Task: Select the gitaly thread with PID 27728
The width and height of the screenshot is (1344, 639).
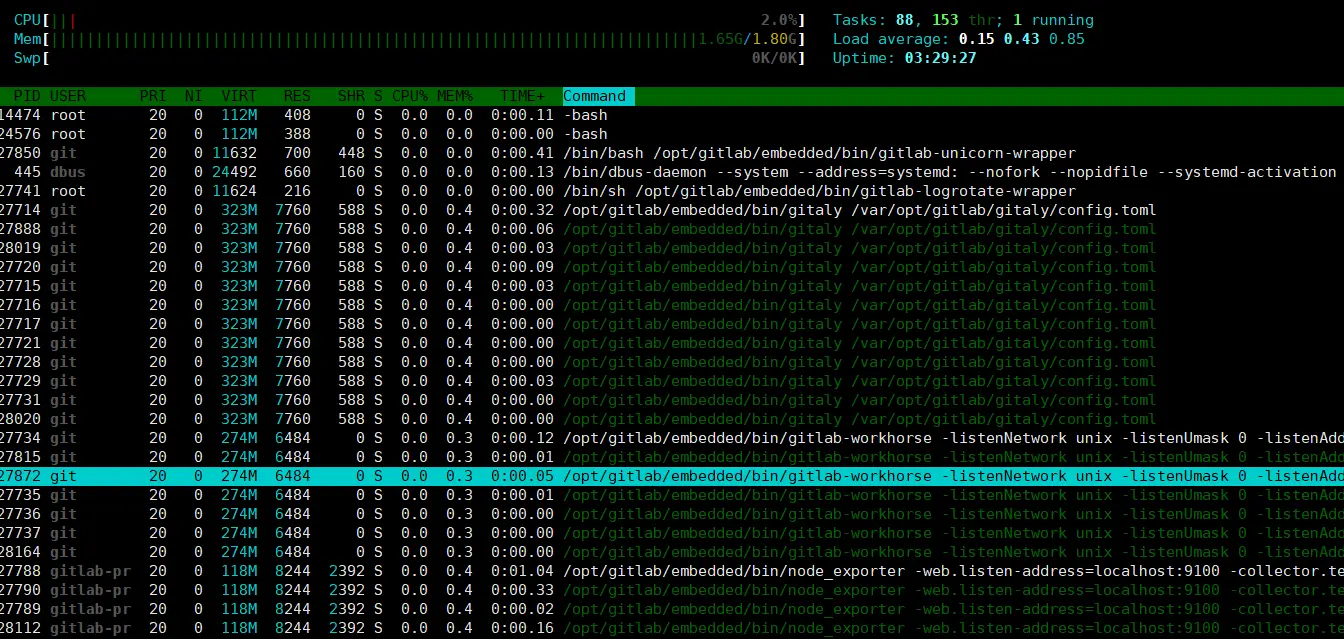Action: (x=672, y=362)
